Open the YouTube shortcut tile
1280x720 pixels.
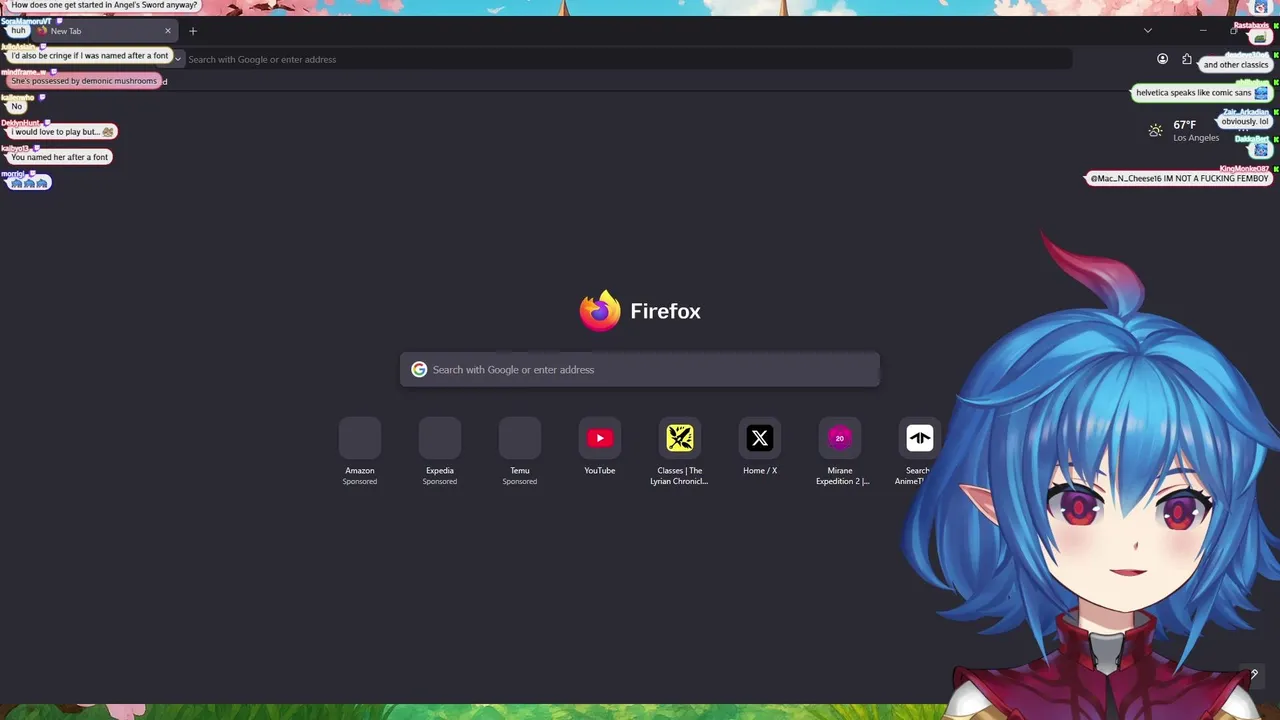(x=600, y=438)
